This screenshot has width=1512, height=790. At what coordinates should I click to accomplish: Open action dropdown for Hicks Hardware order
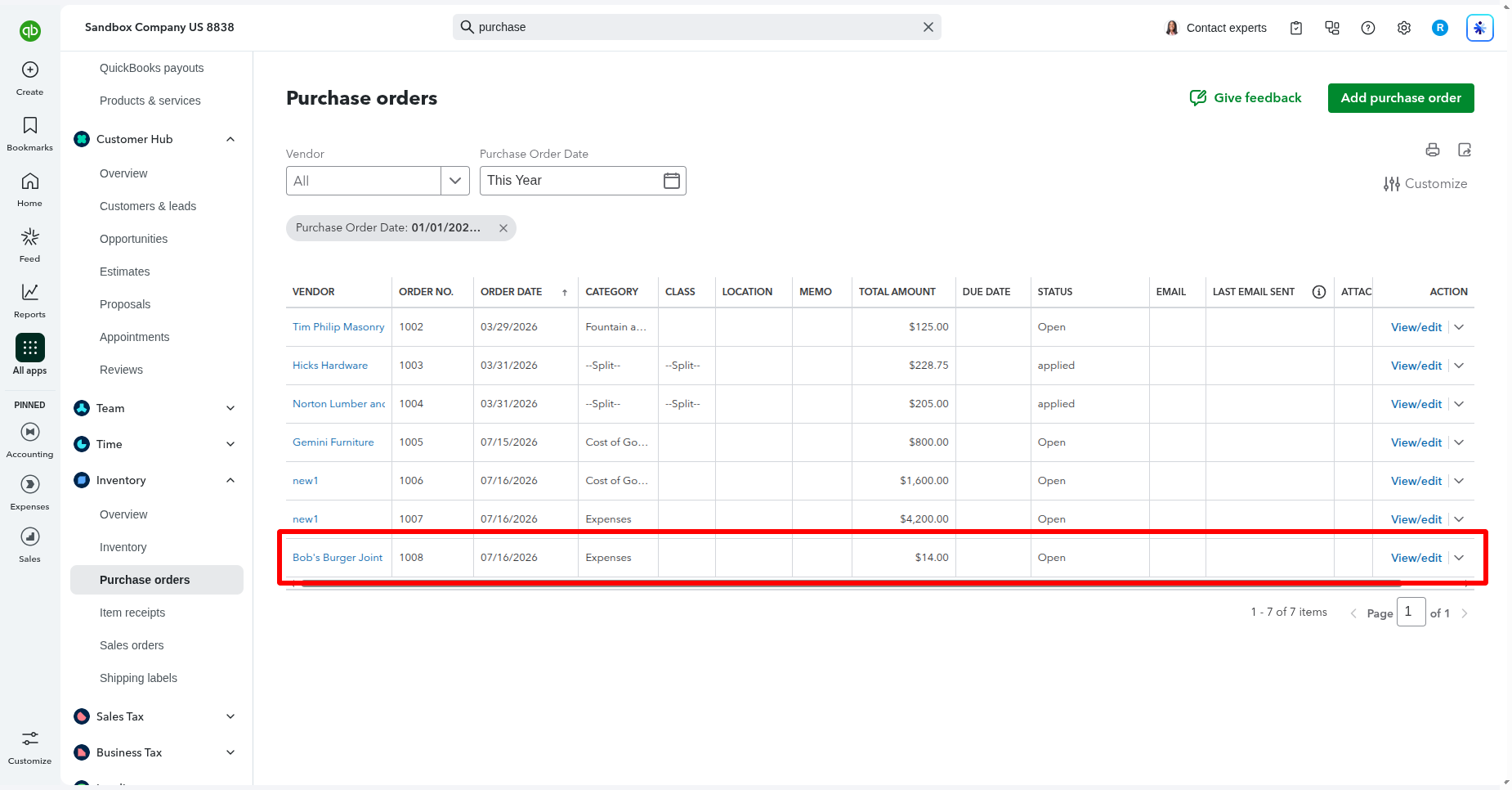pos(1460,366)
